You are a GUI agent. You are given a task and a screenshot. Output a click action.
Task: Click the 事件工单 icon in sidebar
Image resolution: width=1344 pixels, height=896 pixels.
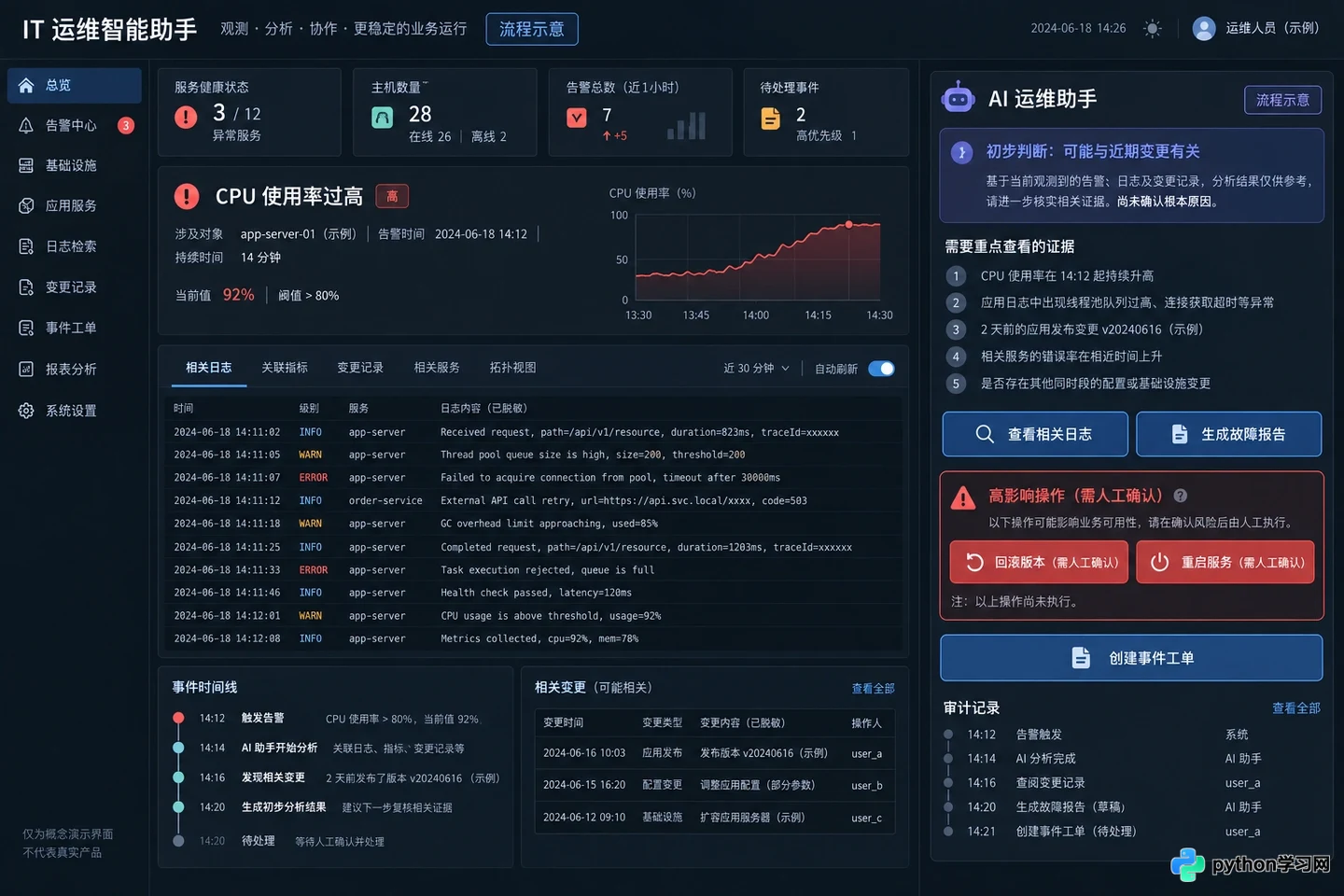click(x=26, y=328)
